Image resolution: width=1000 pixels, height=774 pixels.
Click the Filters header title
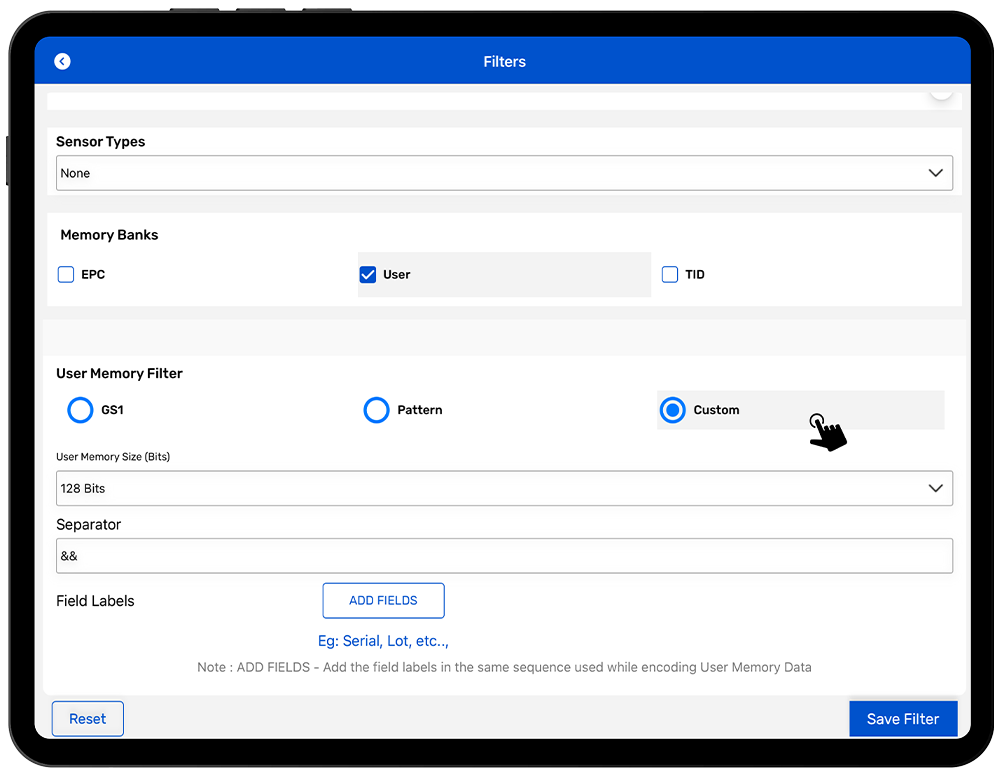point(504,62)
